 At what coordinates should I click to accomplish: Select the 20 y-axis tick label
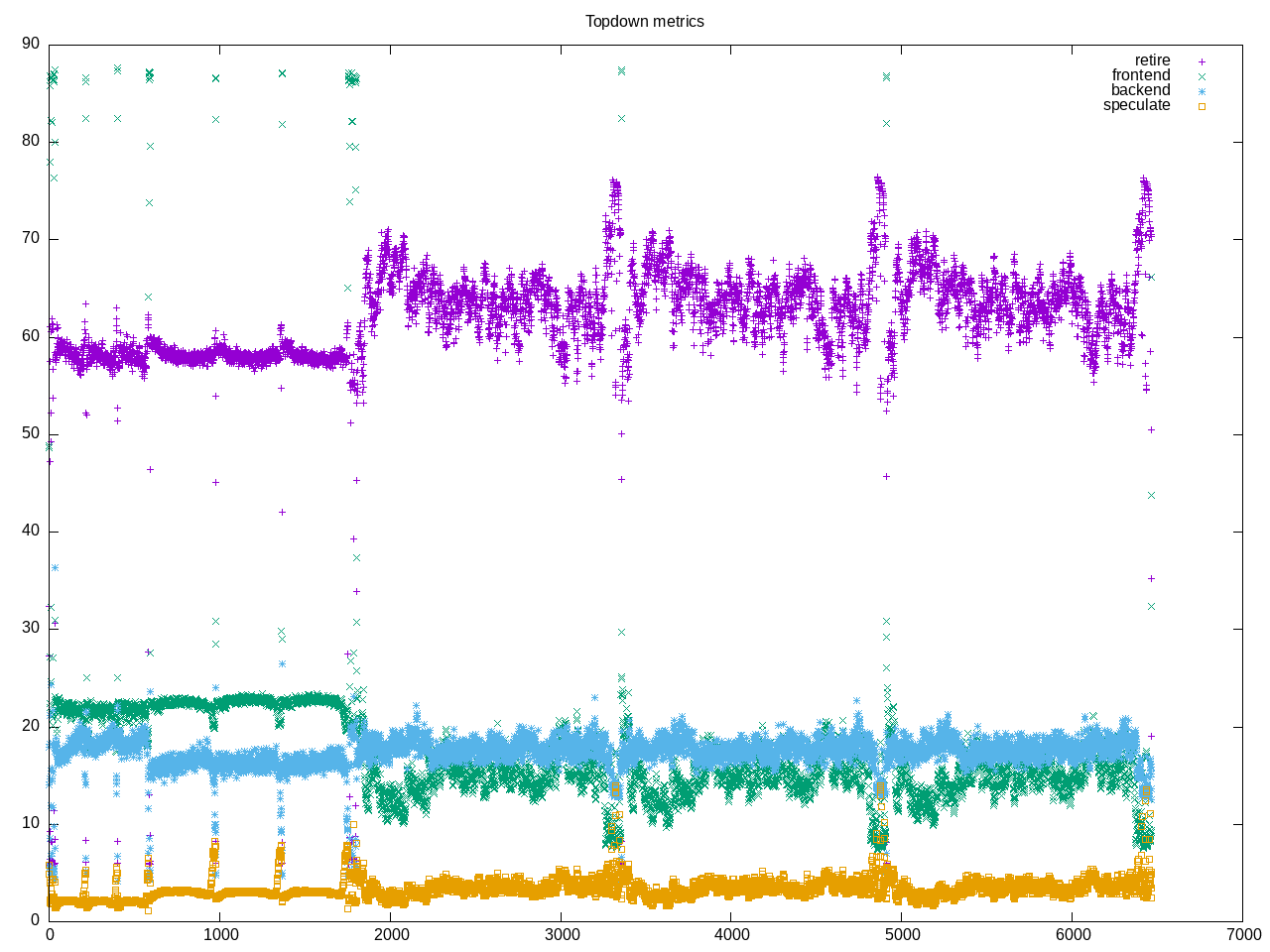[x=31, y=726]
